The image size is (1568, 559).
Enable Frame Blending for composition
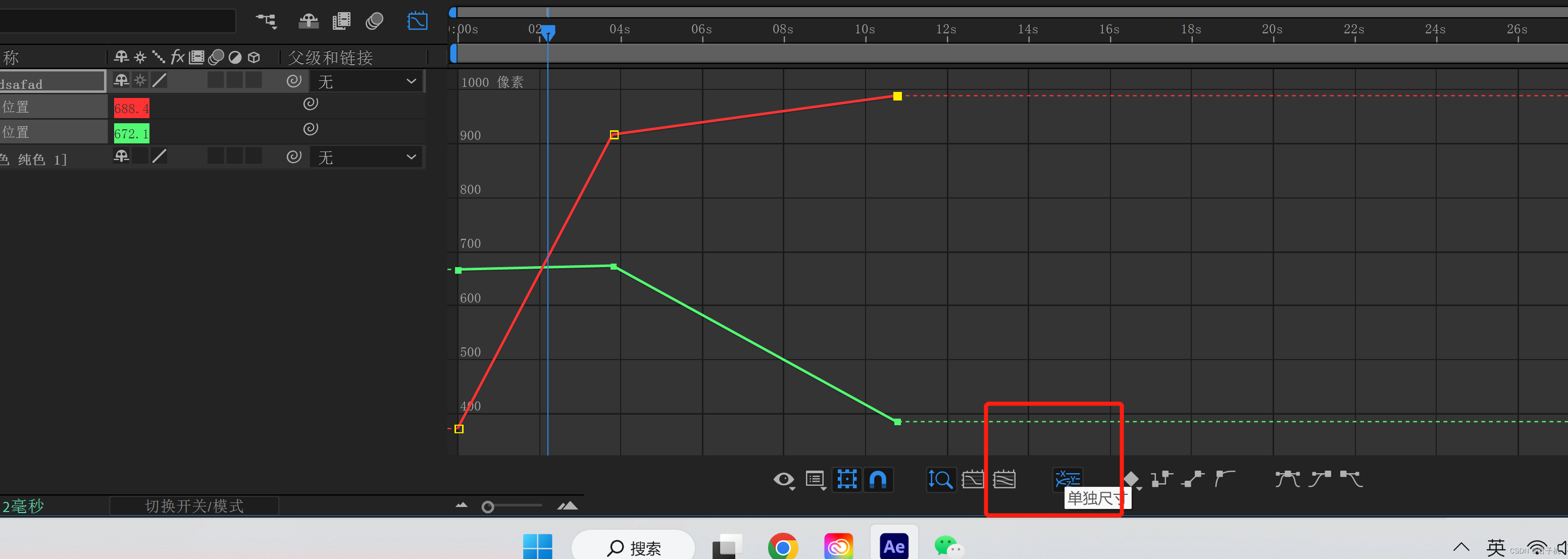click(341, 21)
